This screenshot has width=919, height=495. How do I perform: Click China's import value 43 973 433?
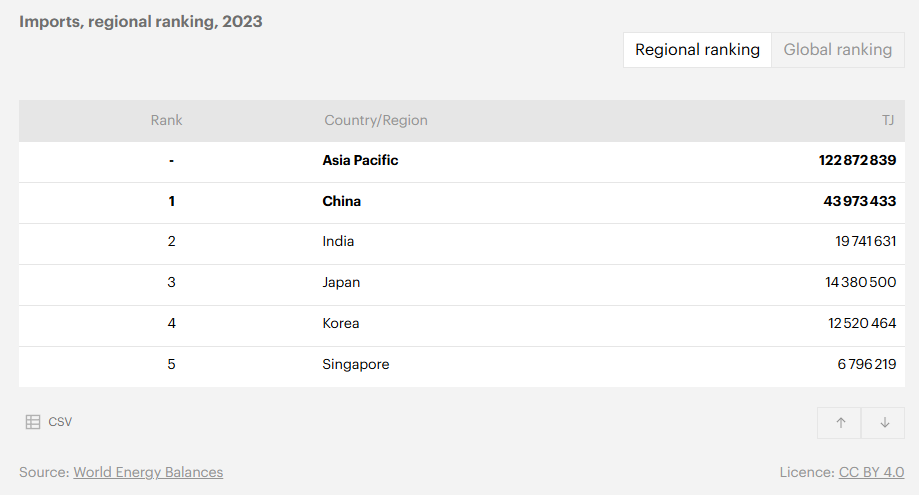pyautogui.click(x=859, y=201)
